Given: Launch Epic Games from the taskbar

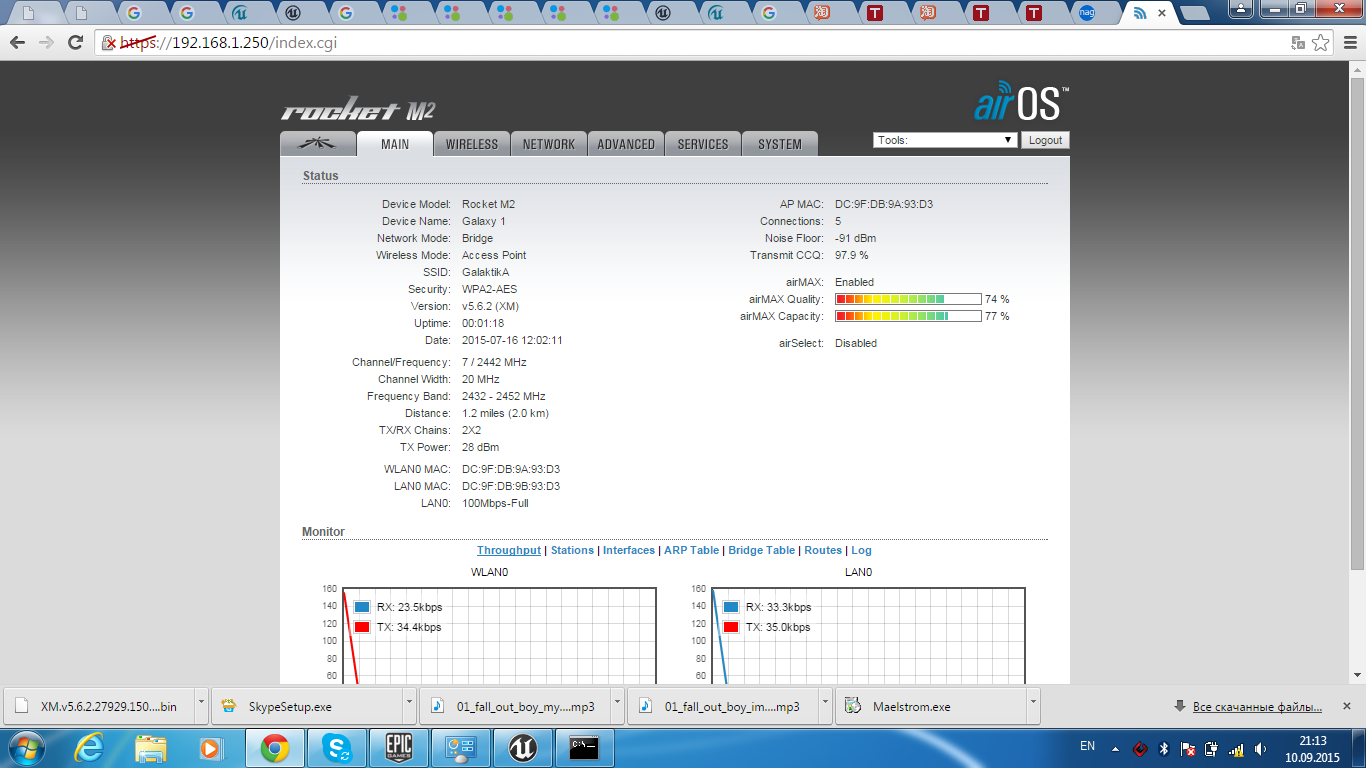Looking at the screenshot, I should [x=399, y=747].
